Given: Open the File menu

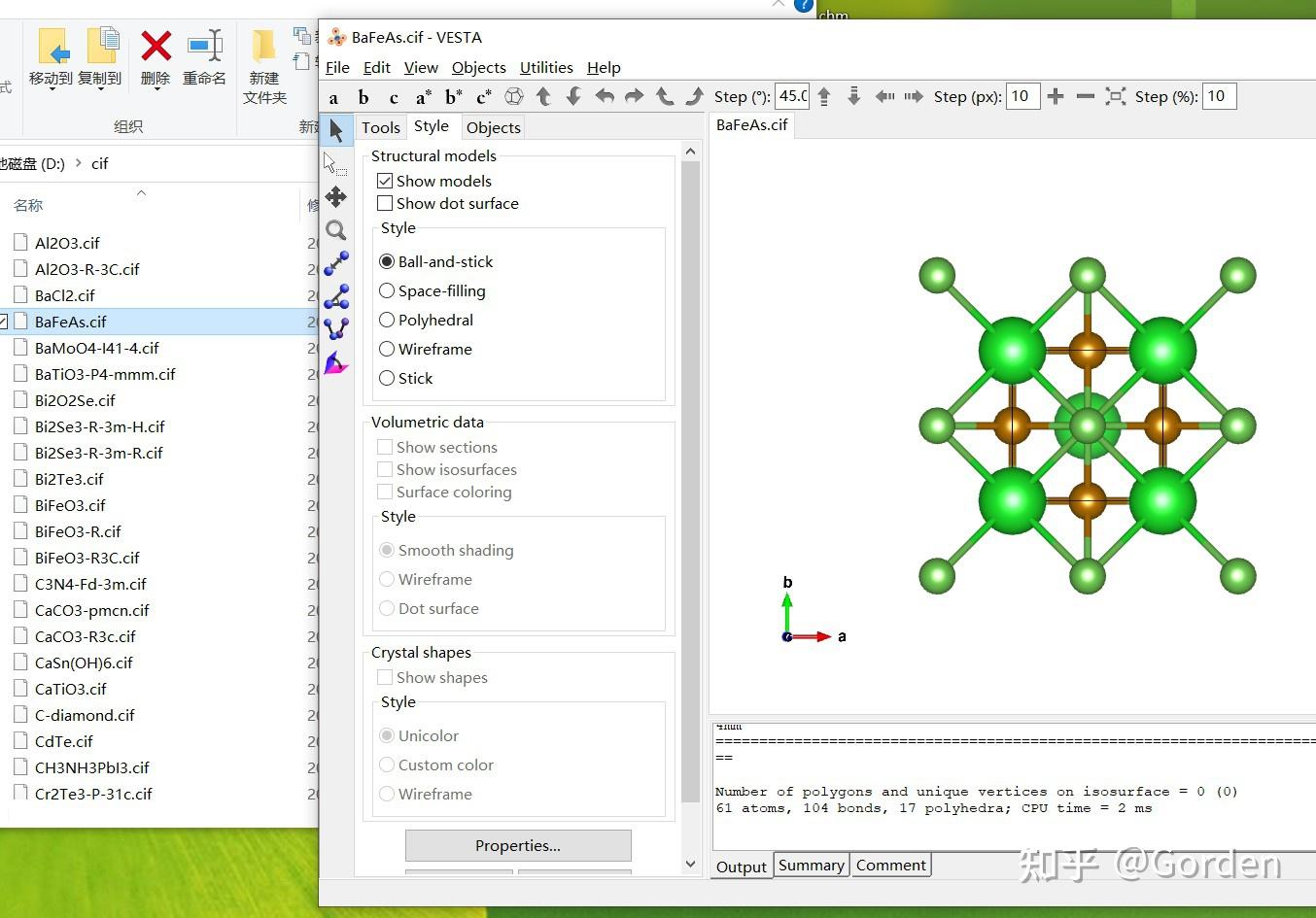Looking at the screenshot, I should point(337,67).
